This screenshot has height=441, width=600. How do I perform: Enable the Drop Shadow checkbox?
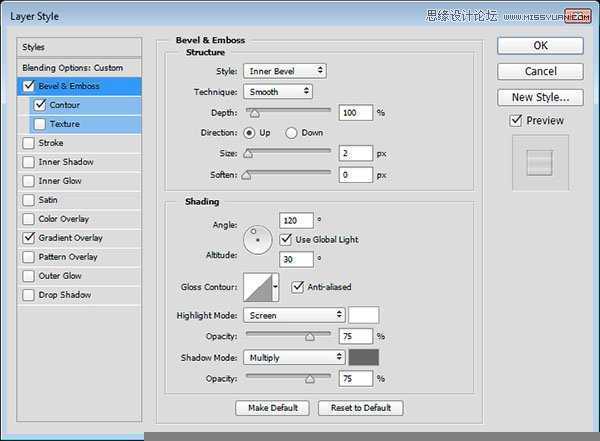pos(28,295)
